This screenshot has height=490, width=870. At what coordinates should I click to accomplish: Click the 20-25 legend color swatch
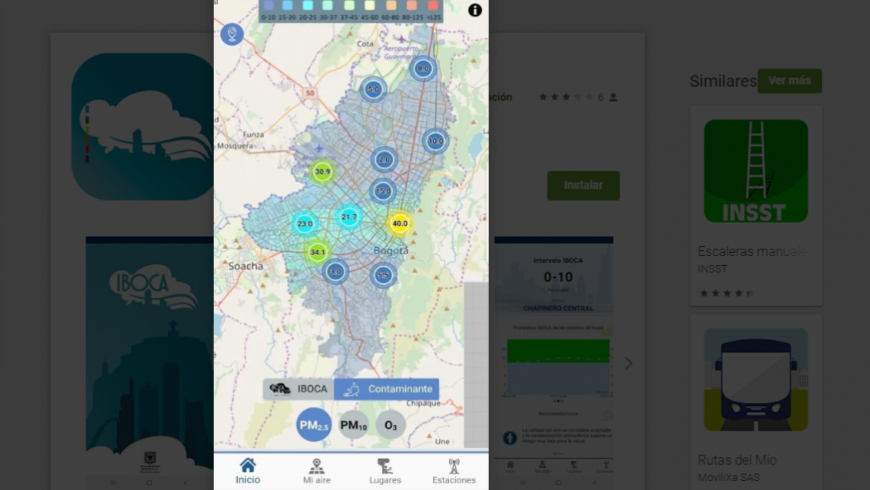pos(308,6)
